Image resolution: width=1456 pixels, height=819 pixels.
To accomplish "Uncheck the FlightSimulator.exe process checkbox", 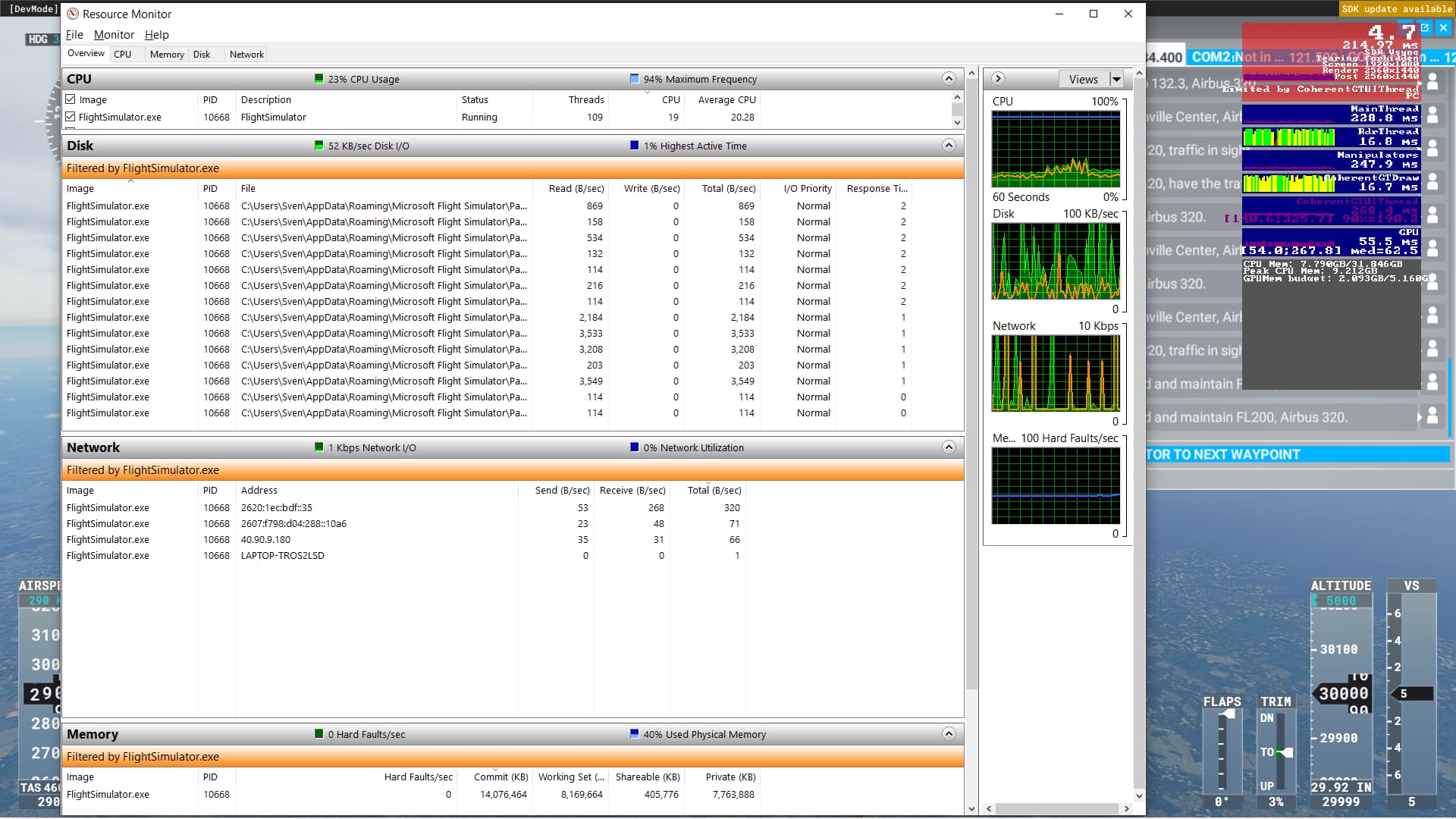I will click(x=71, y=117).
